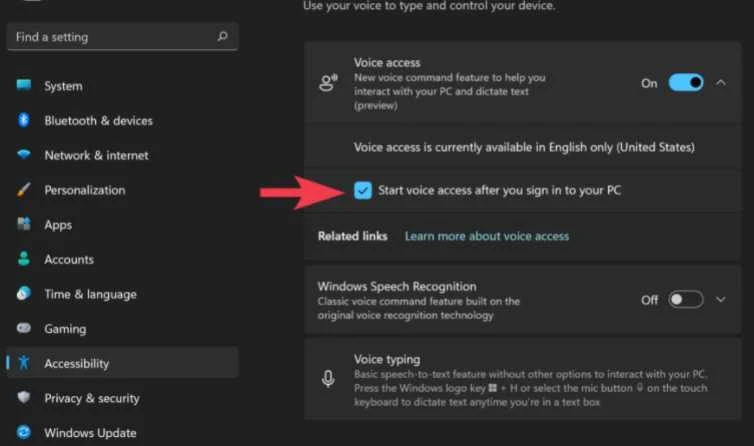754x446 pixels.
Task: Open Privacy & security settings
Action: pyautogui.click(x=122, y=397)
